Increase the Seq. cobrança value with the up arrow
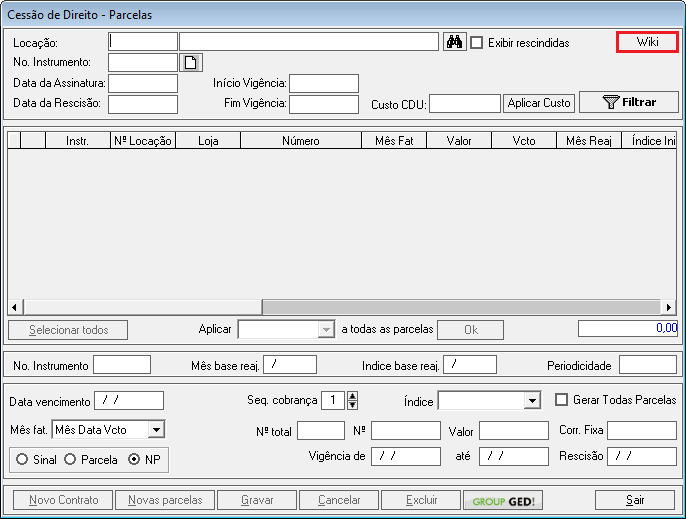The image size is (686, 519). [x=352, y=396]
